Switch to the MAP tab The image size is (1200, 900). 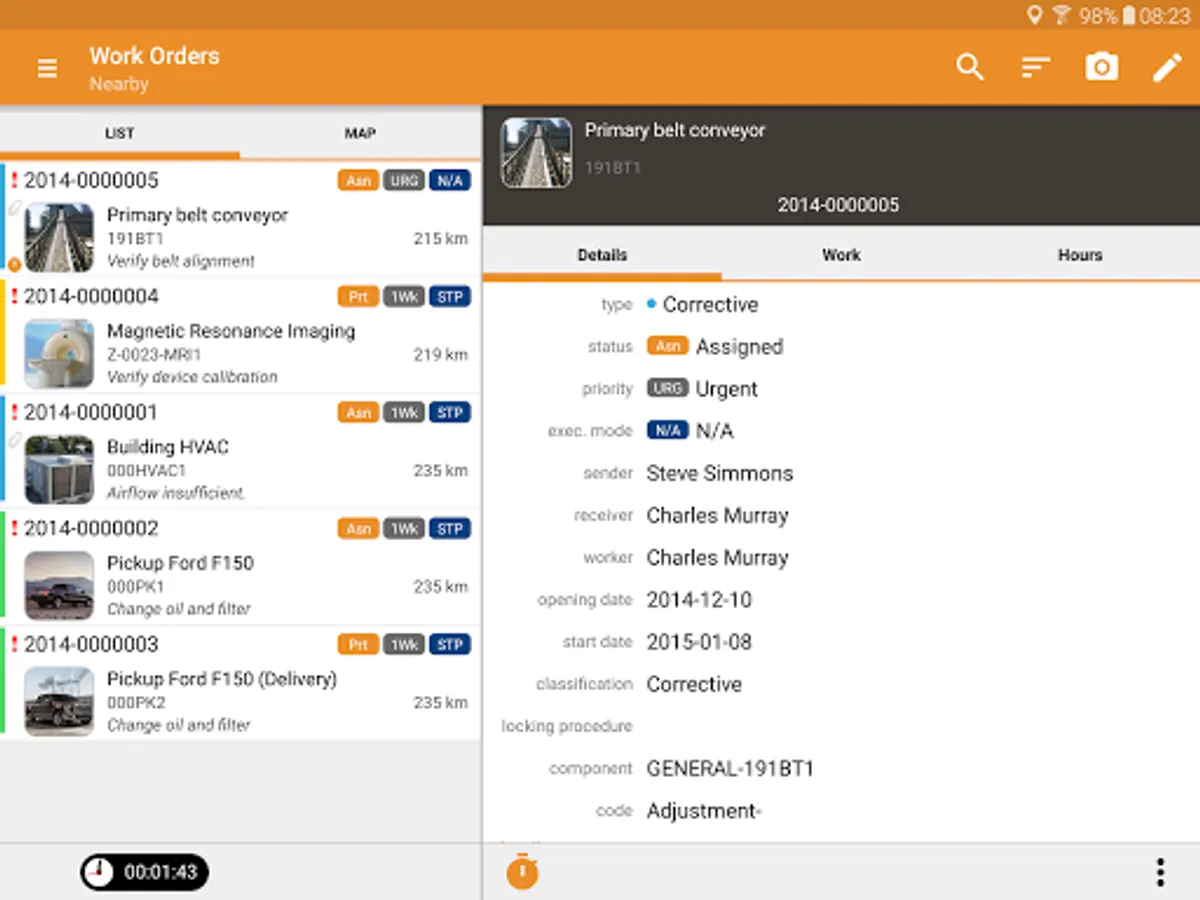click(360, 133)
